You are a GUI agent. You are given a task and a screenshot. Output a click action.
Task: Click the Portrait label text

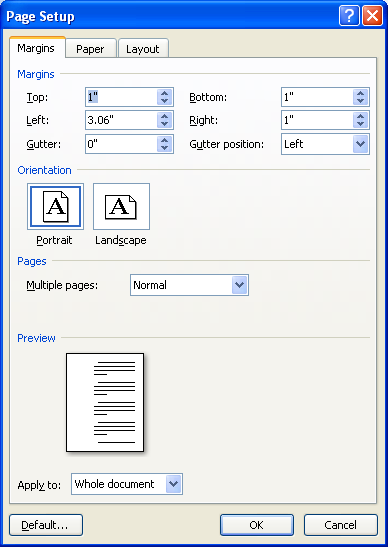pos(54,240)
